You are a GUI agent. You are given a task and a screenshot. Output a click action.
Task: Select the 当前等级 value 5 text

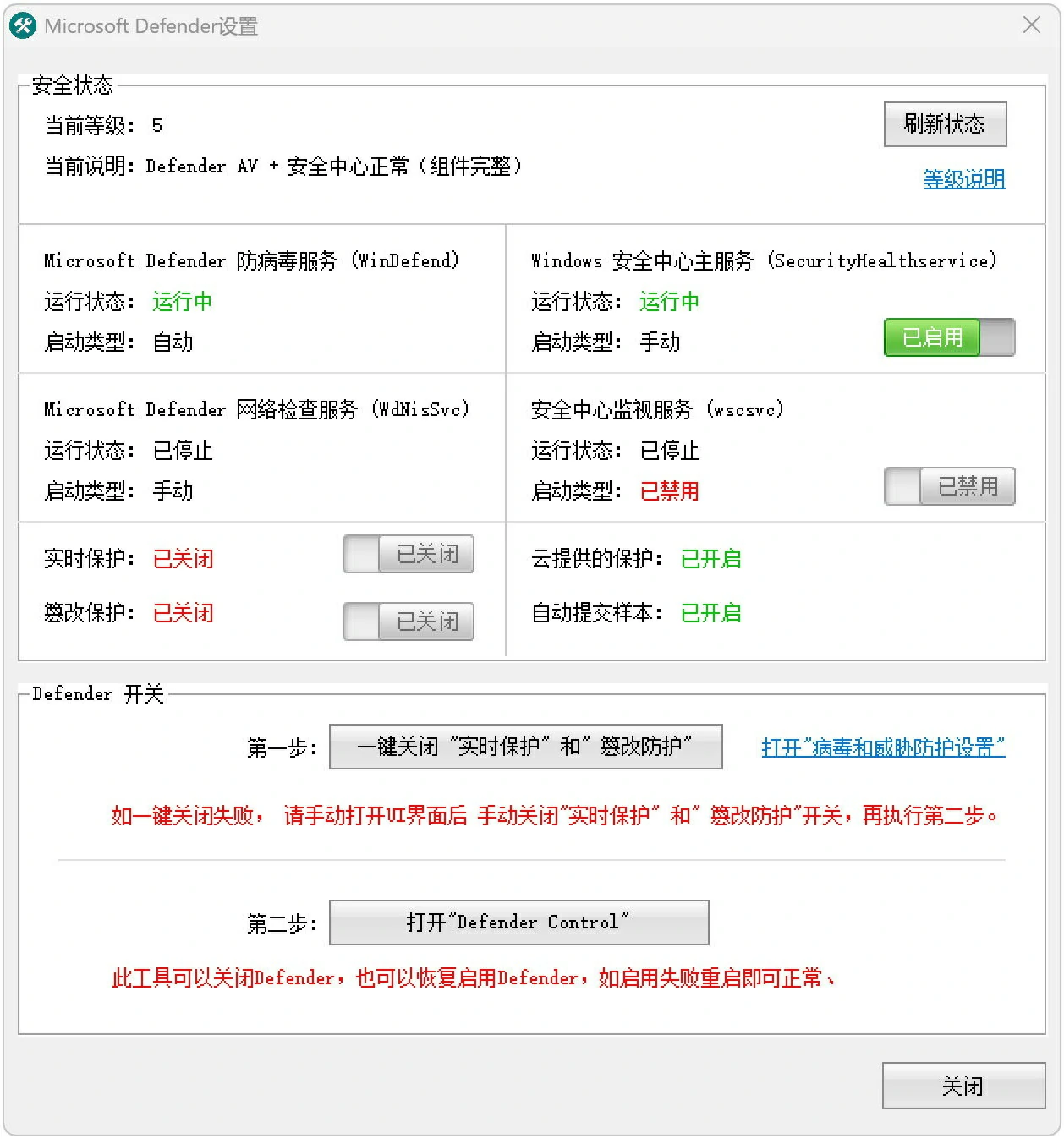[x=157, y=125]
